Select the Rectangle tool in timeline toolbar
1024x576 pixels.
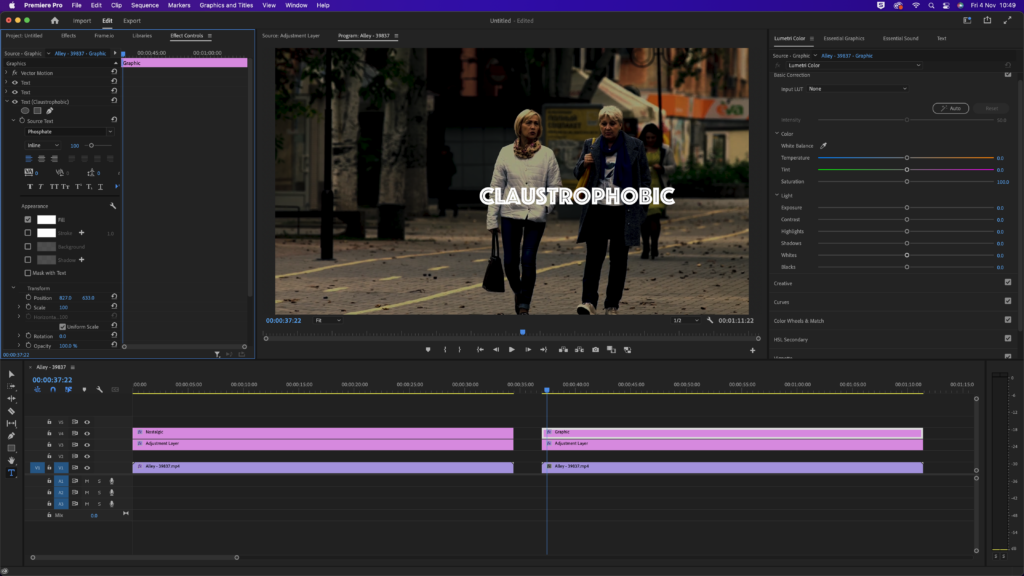(11, 448)
